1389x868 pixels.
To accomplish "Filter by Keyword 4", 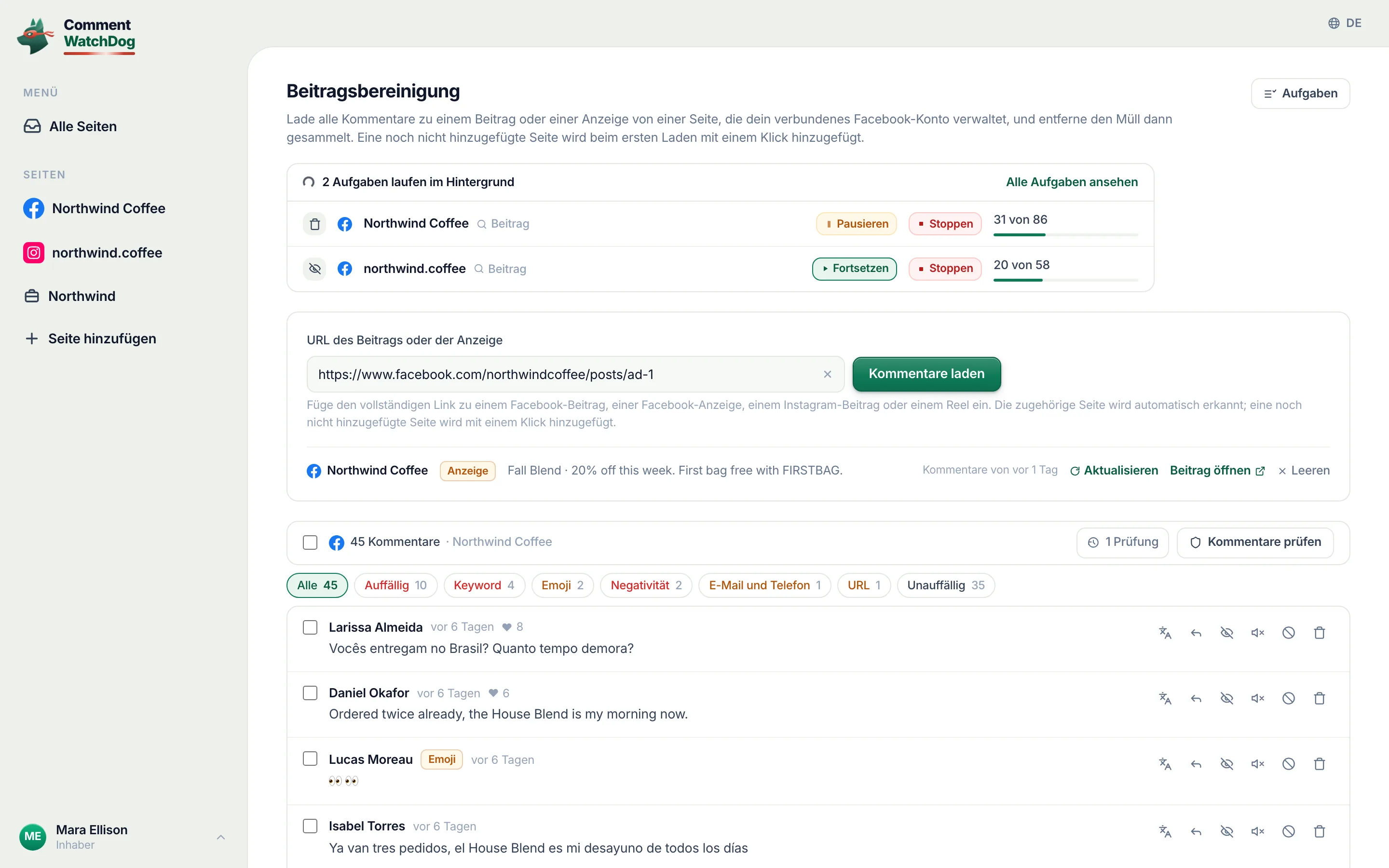I will 484,585.
